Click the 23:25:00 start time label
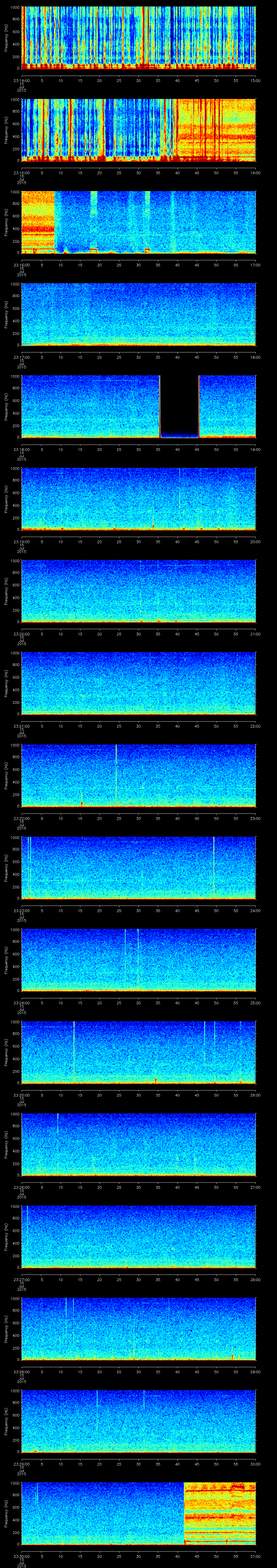The width and height of the screenshot is (277, 1568). 21,1095
